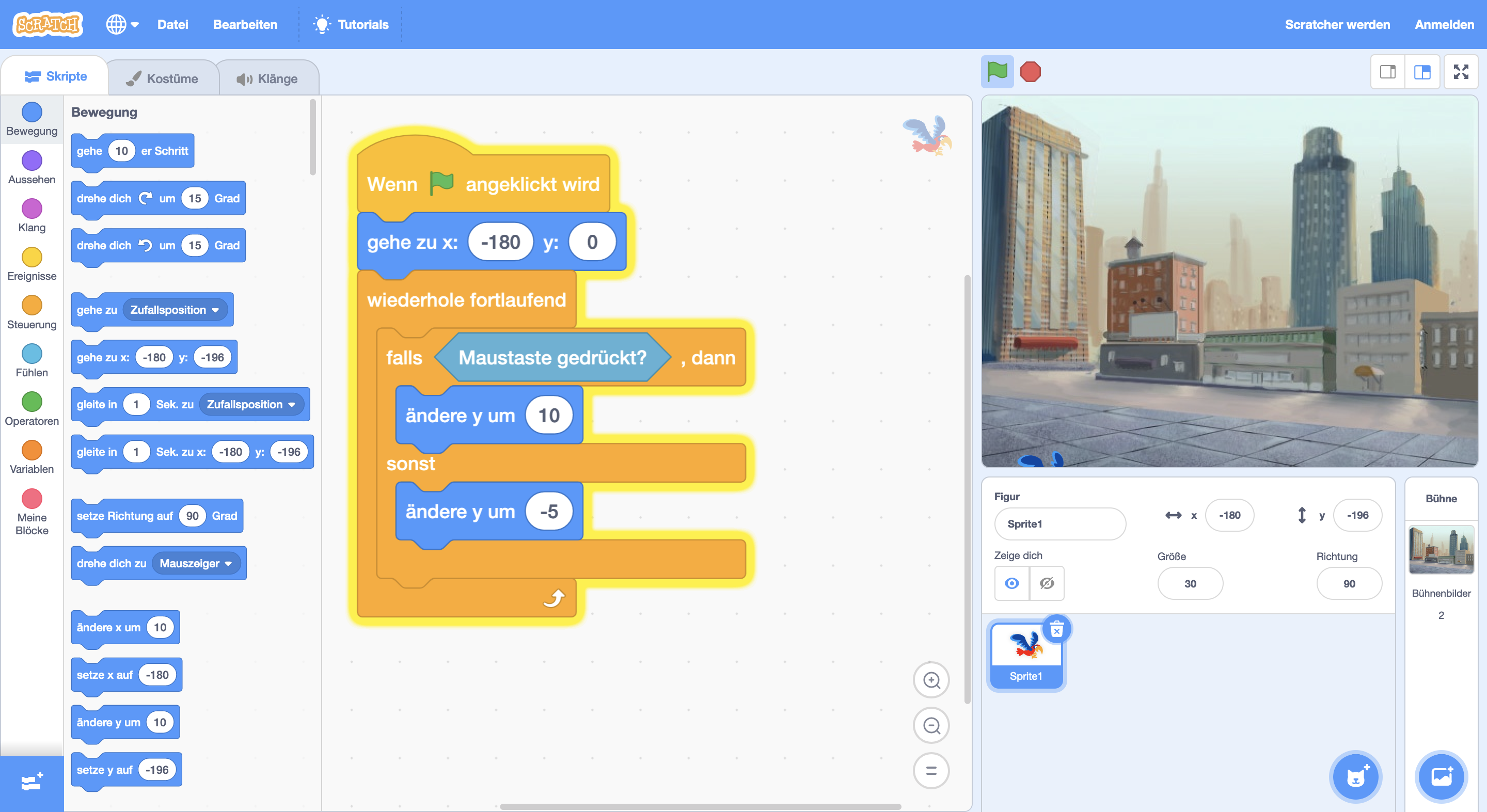This screenshot has width=1487, height=812.
Task: Zoom in on the script workspace
Action: (930, 680)
